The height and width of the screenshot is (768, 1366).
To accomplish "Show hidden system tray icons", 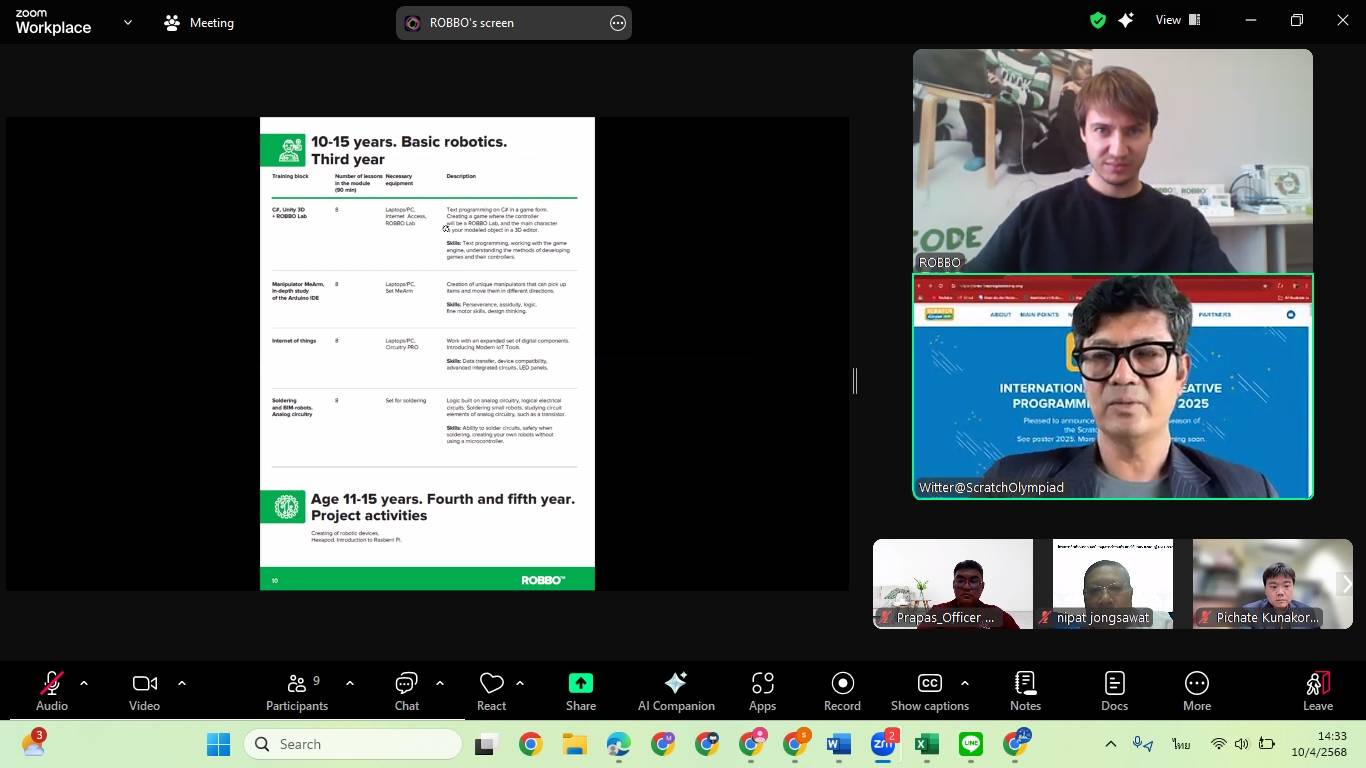I will pos(1110,744).
